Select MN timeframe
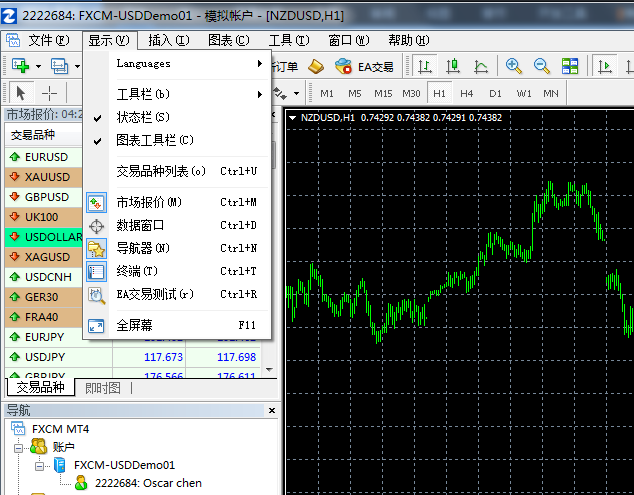Image resolution: width=634 pixels, height=495 pixels. click(x=551, y=93)
